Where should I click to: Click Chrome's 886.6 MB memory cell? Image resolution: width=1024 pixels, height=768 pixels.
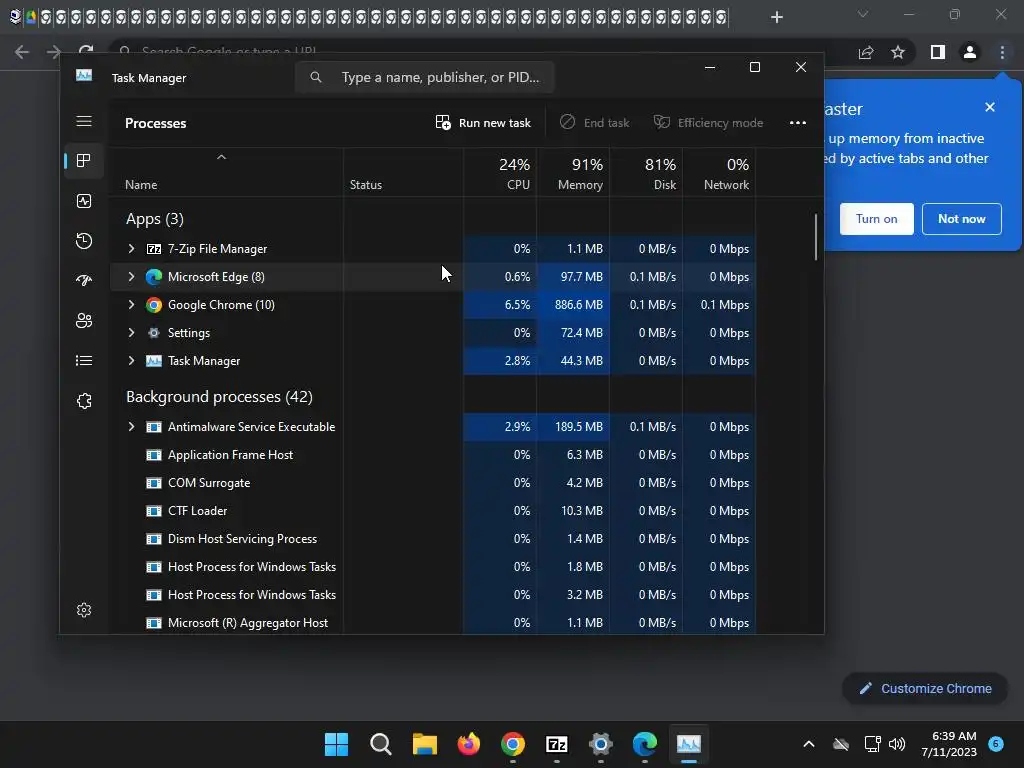573,305
